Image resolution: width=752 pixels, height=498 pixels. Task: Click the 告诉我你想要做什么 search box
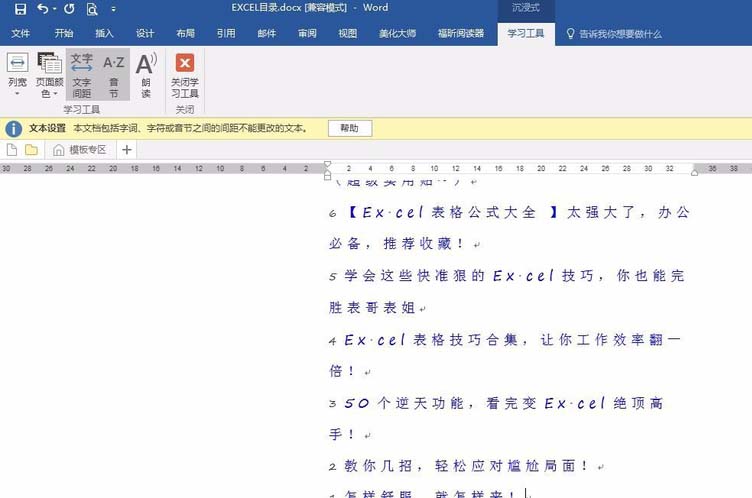pos(614,34)
